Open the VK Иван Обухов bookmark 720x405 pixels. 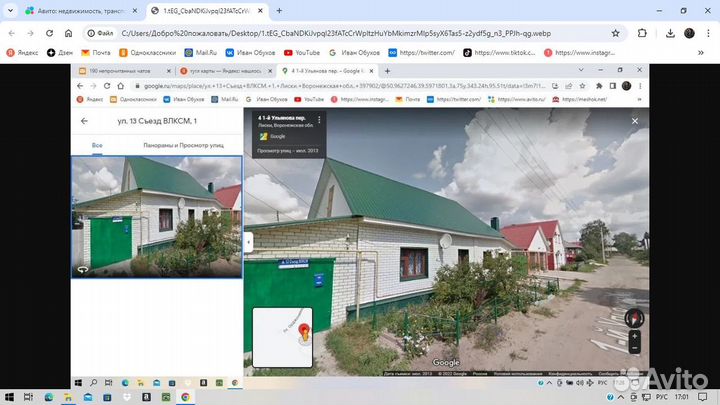(250, 53)
